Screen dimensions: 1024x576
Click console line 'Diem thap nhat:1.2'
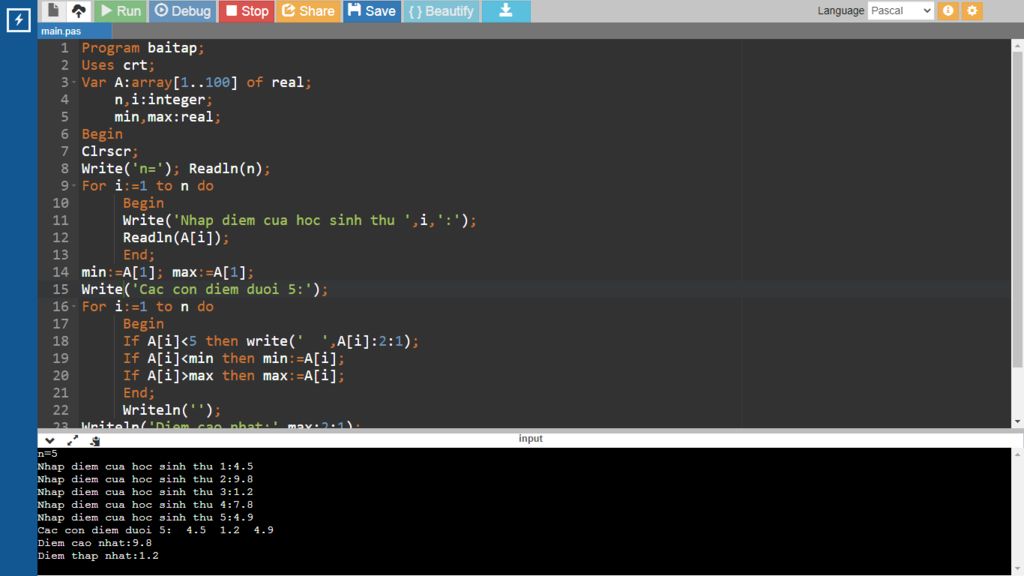point(98,556)
